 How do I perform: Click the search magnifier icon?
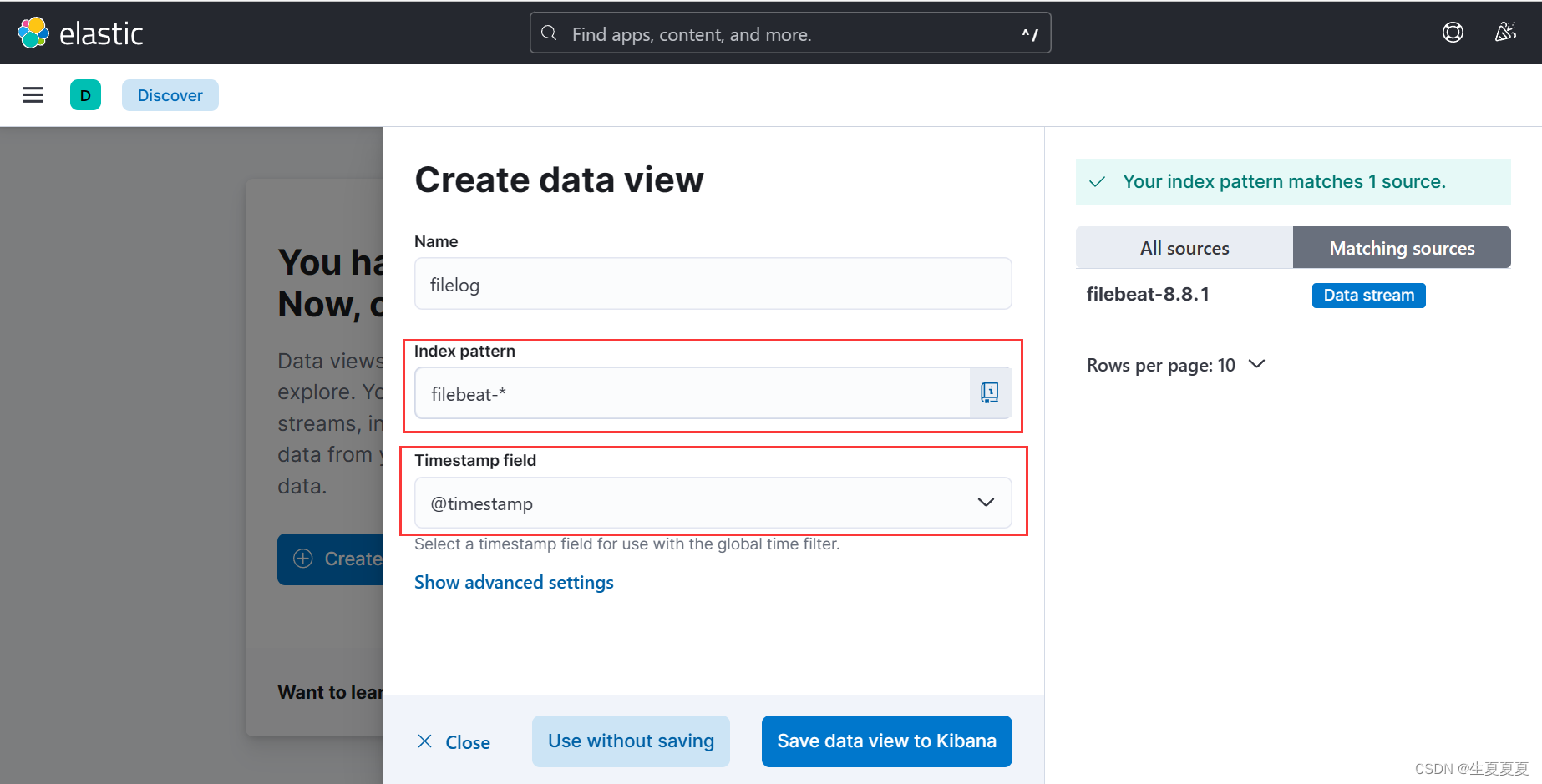(x=549, y=33)
